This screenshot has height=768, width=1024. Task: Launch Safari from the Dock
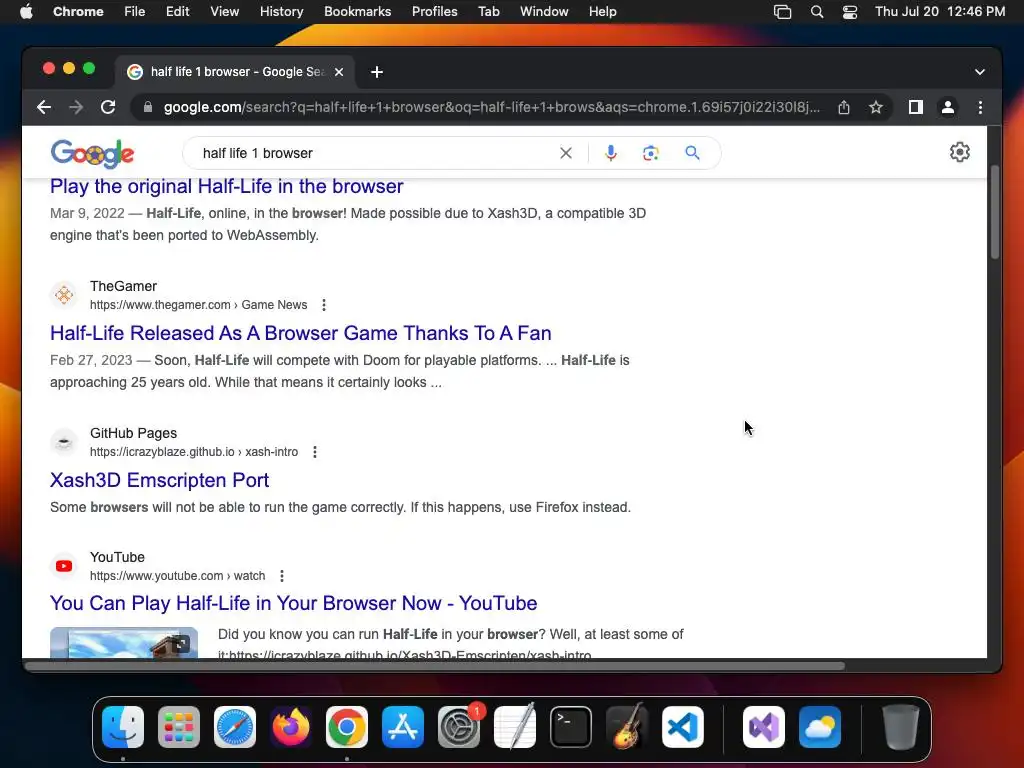tap(234, 727)
